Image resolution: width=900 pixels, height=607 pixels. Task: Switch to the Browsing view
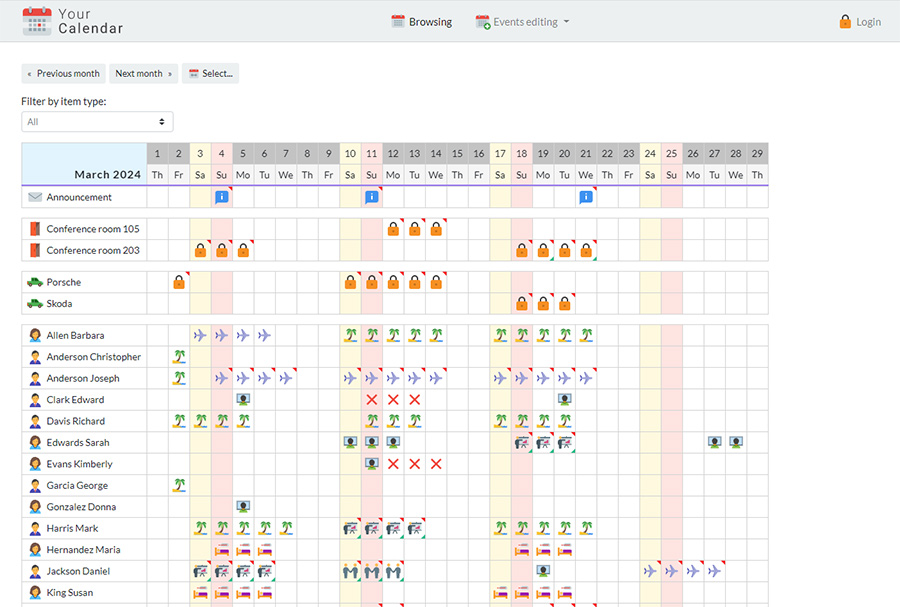click(421, 22)
